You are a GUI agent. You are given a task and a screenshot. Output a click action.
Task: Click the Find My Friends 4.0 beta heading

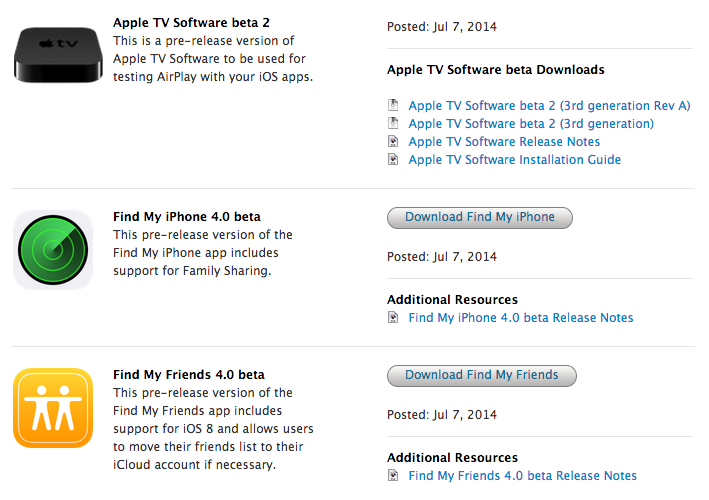[189, 374]
